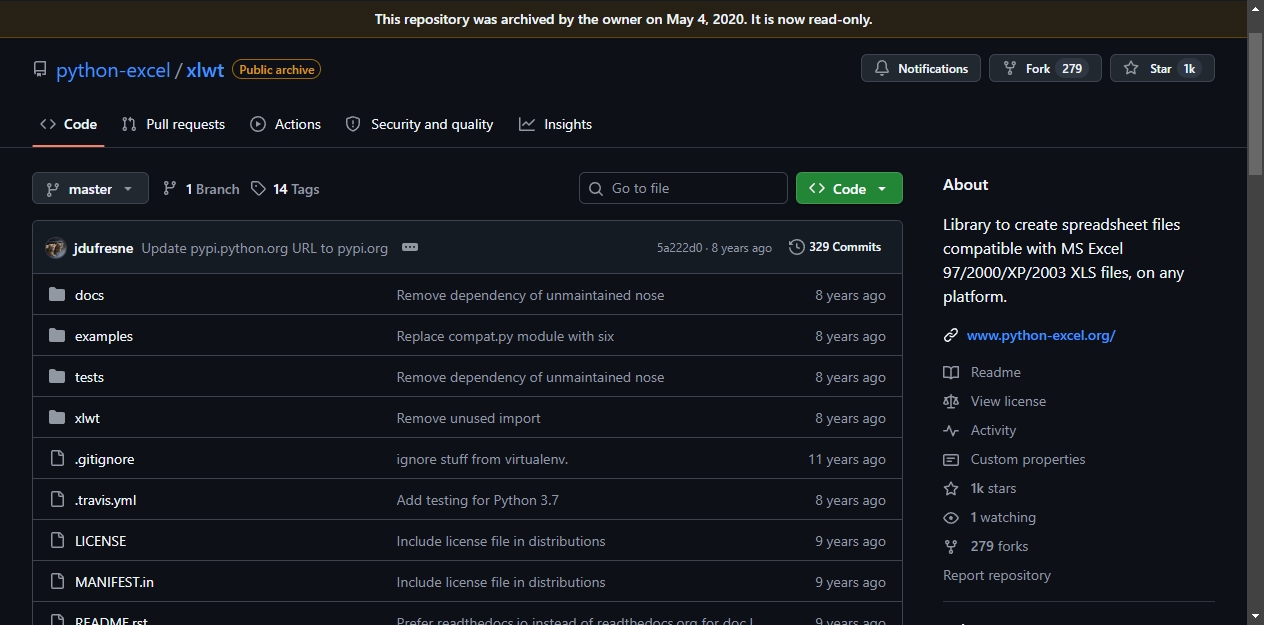Open the Pull requests tab
The width and height of the screenshot is (1264, 625).
click(x=173, y=124)
